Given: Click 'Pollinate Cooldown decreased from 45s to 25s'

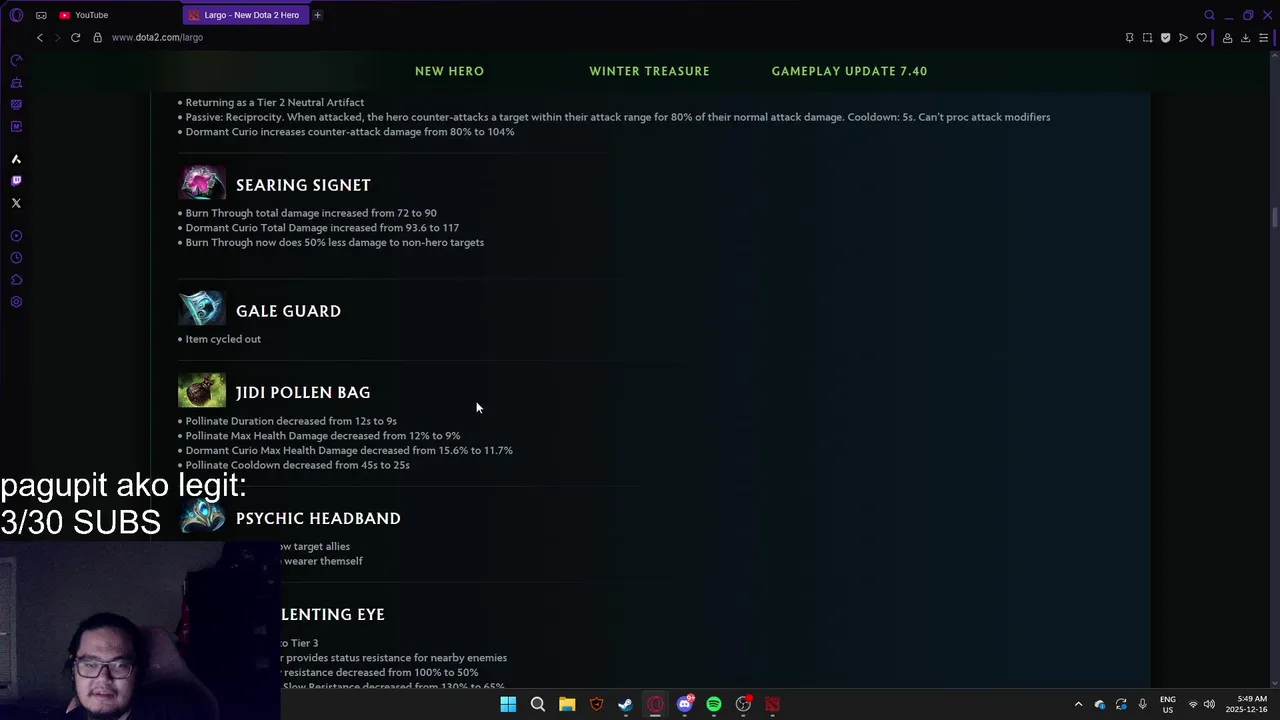Looking at the screenshot, I should tap(297, 465).
